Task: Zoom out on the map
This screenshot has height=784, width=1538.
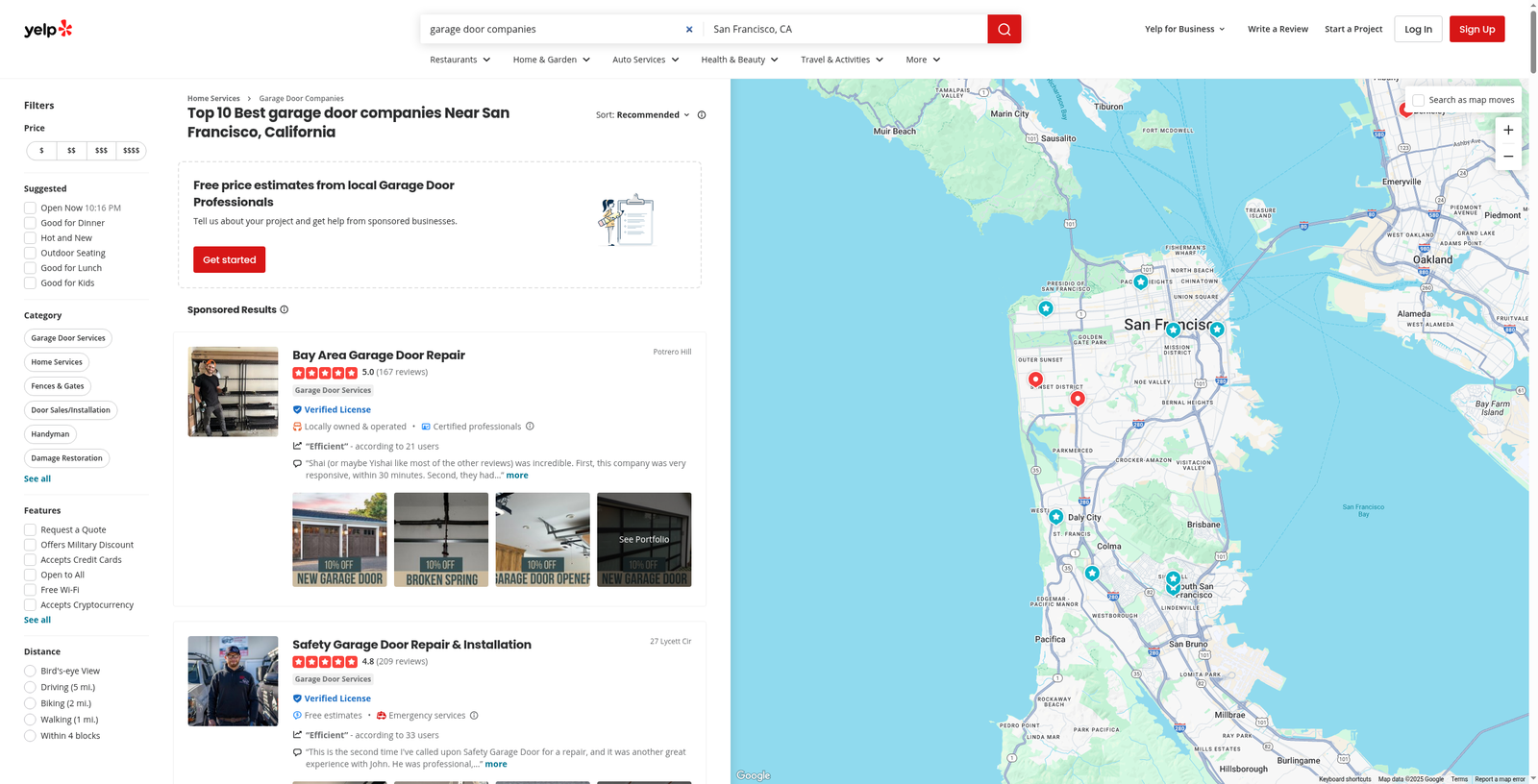Action: point(1508,157)
